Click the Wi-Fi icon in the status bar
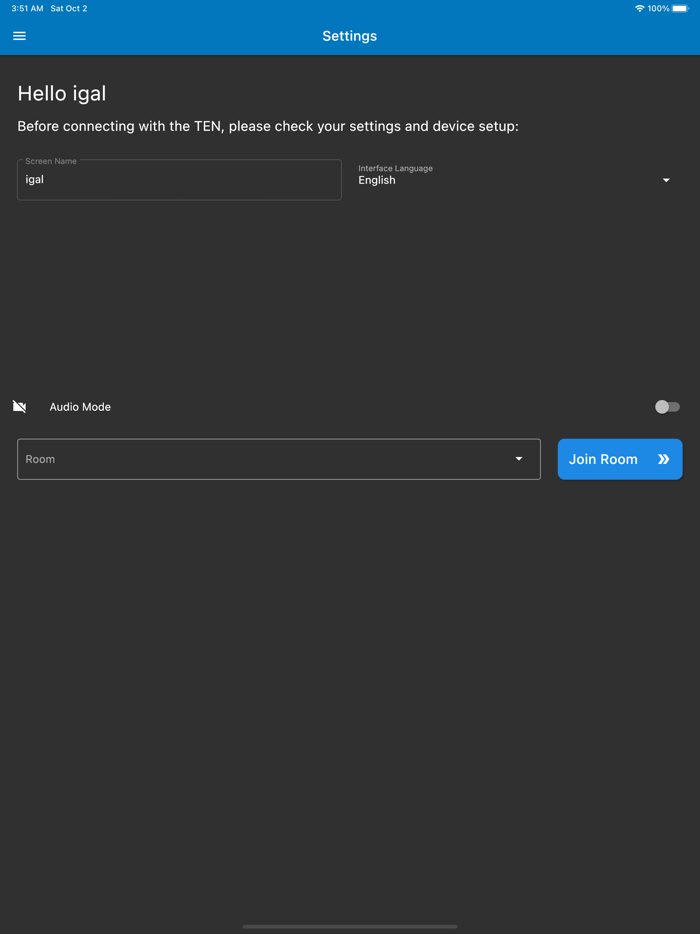The image size is (700, 934). pos(640,8)
